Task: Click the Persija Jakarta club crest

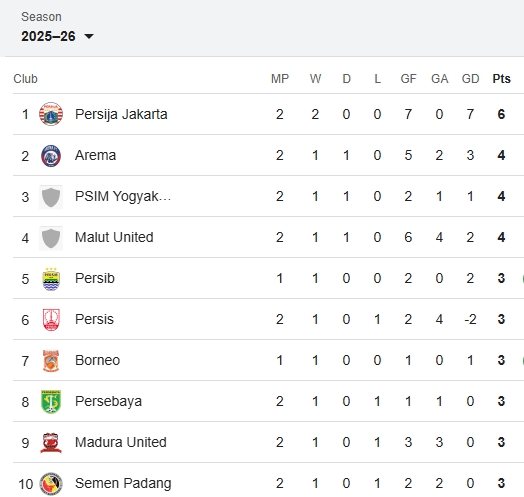Action: [x=51, y=114]
